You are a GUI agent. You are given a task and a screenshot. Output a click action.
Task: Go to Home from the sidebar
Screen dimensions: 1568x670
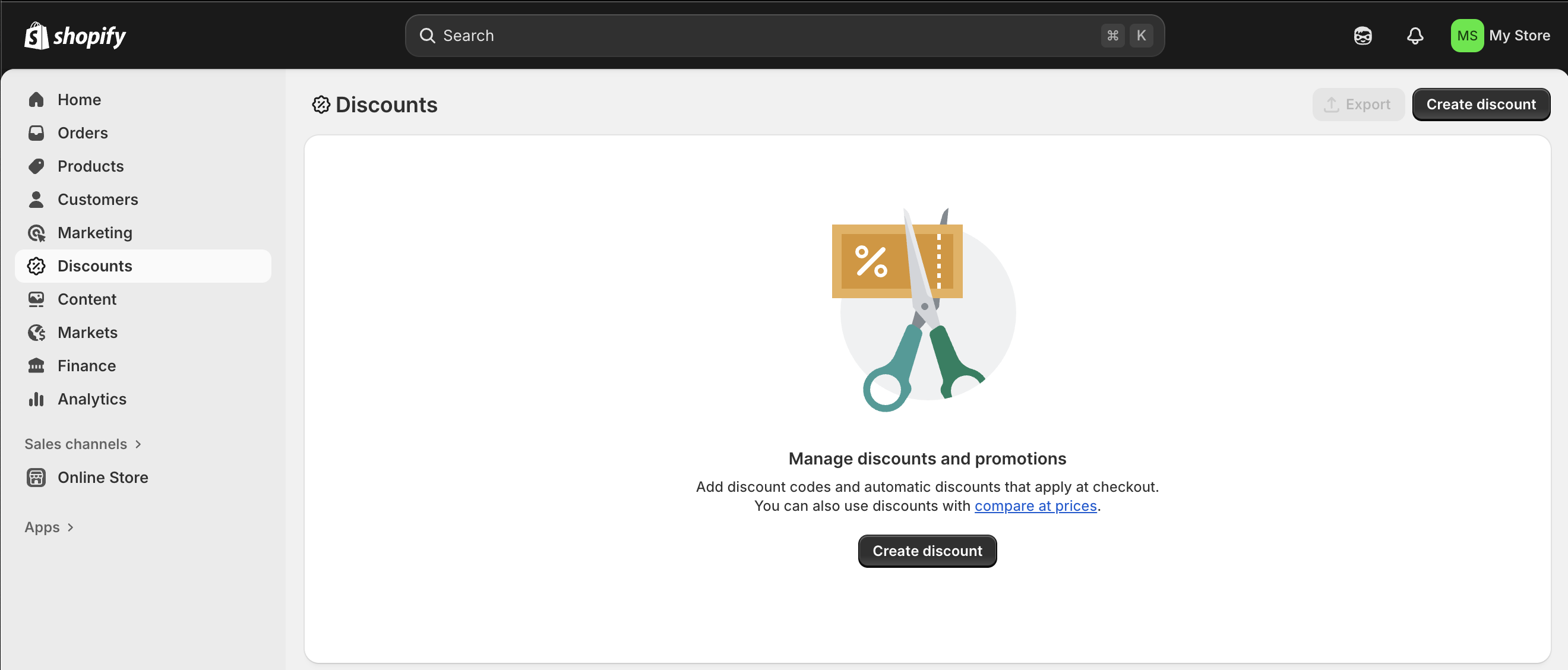(79, 99)
